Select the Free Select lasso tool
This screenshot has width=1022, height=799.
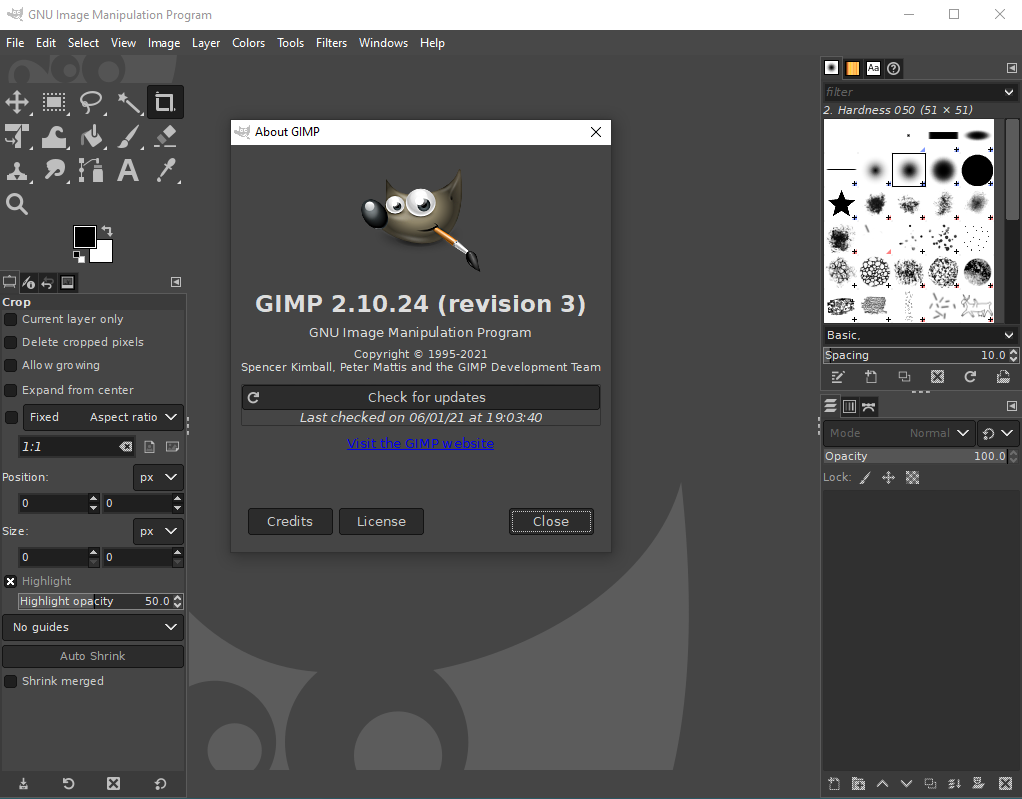tap(91, 102)
